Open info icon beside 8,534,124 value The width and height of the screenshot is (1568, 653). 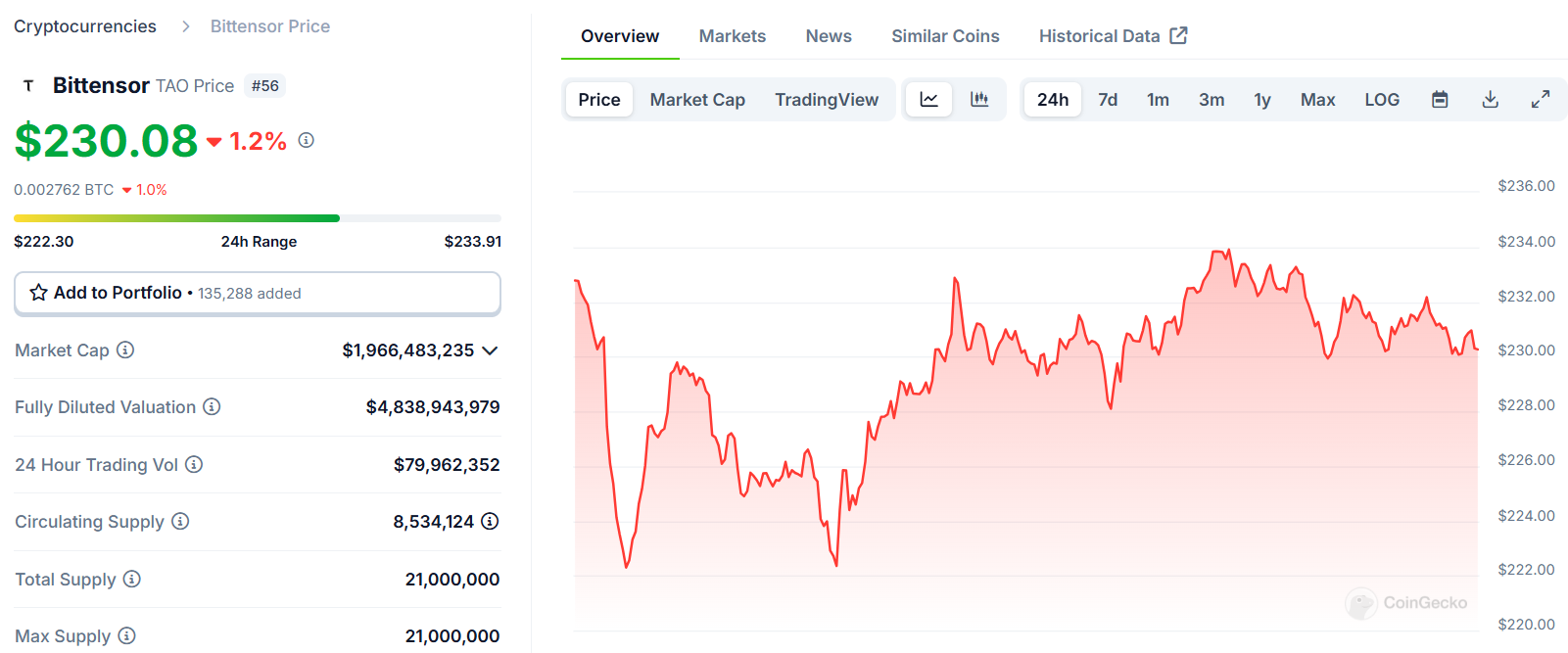click(490, 521)
